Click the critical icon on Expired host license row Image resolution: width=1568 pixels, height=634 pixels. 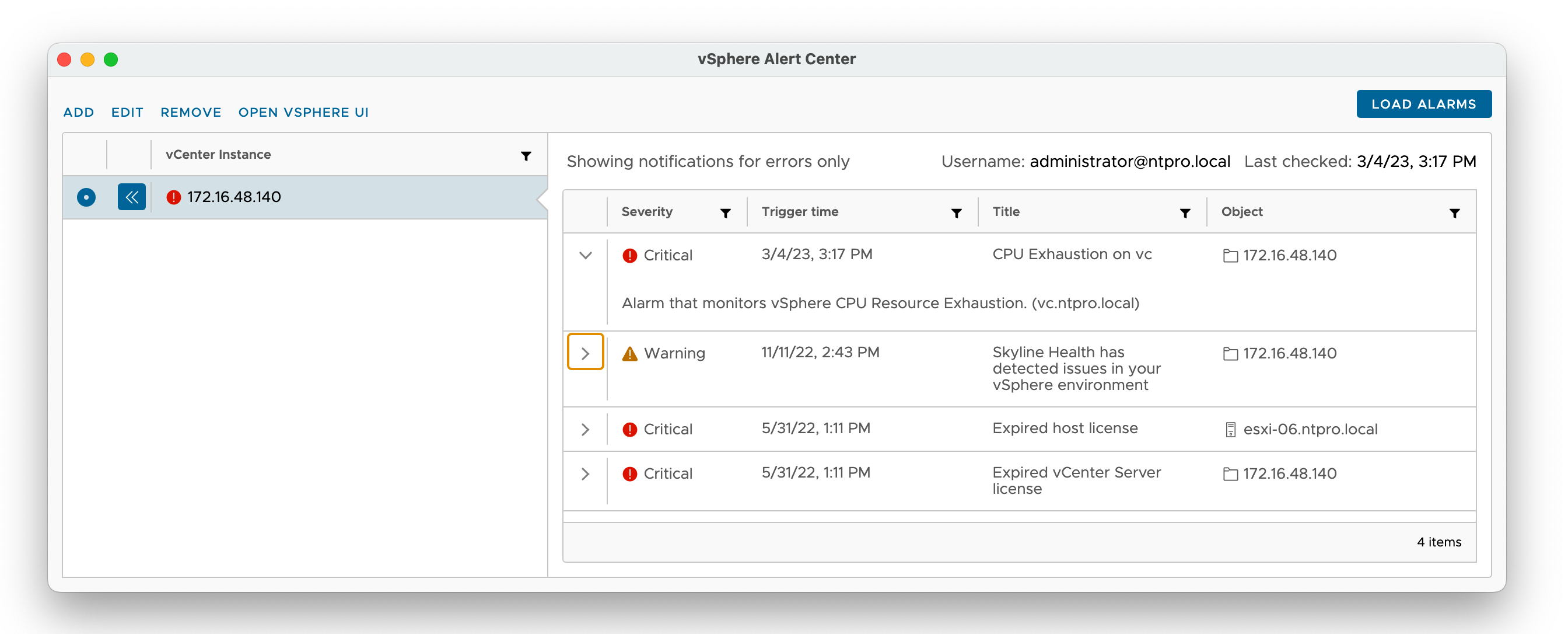(x=629, y=429)
